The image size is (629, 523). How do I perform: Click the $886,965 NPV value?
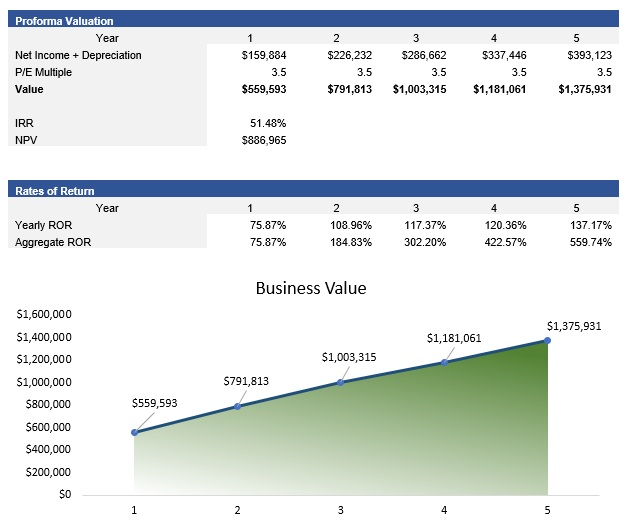click(x=264, y=140)
